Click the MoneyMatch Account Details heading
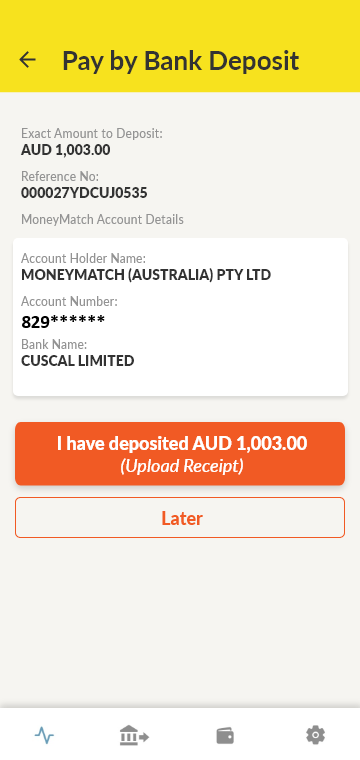 pyautogui.click(x=102, y=220)
